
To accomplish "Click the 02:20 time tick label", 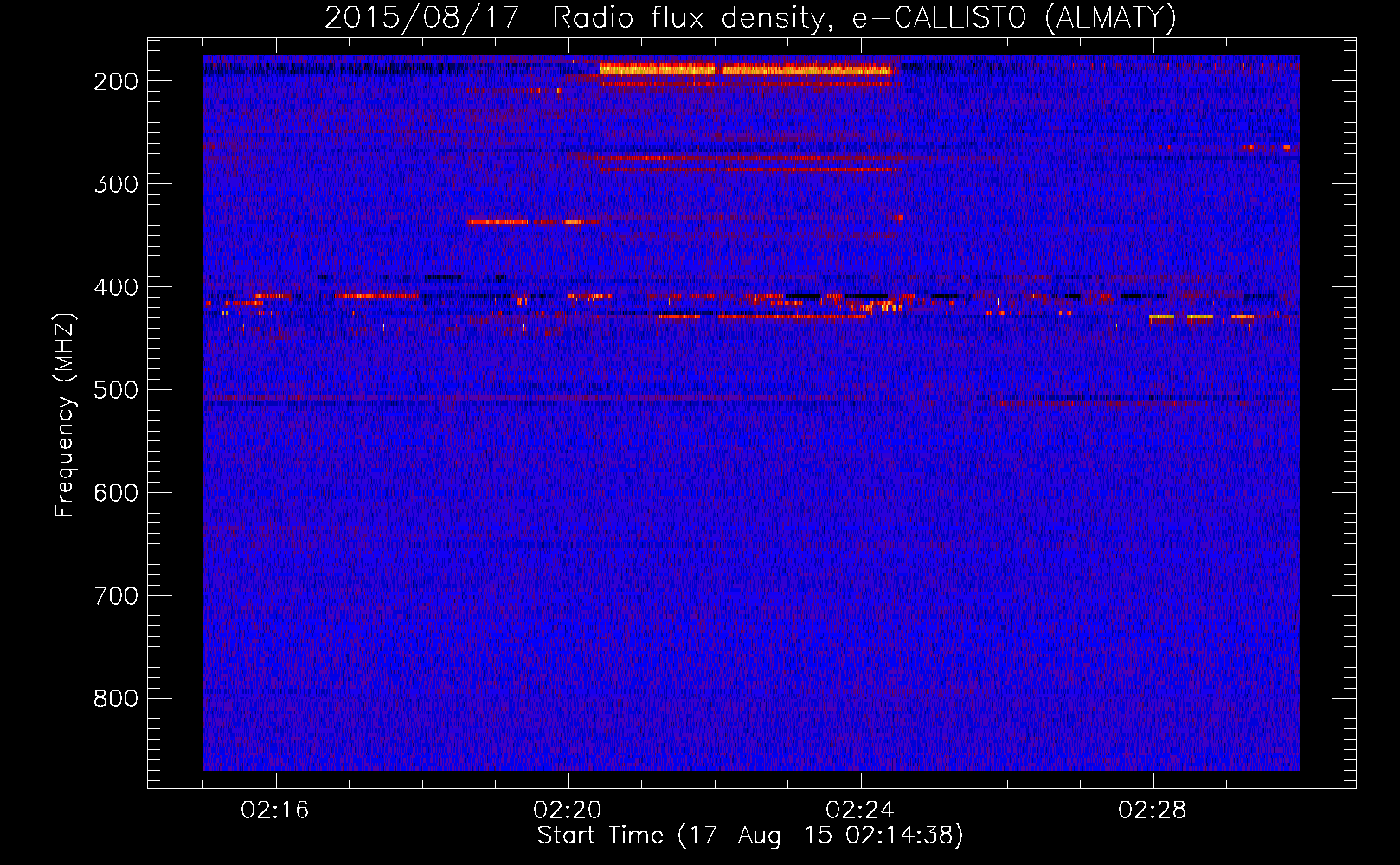I will coord(568,811).
